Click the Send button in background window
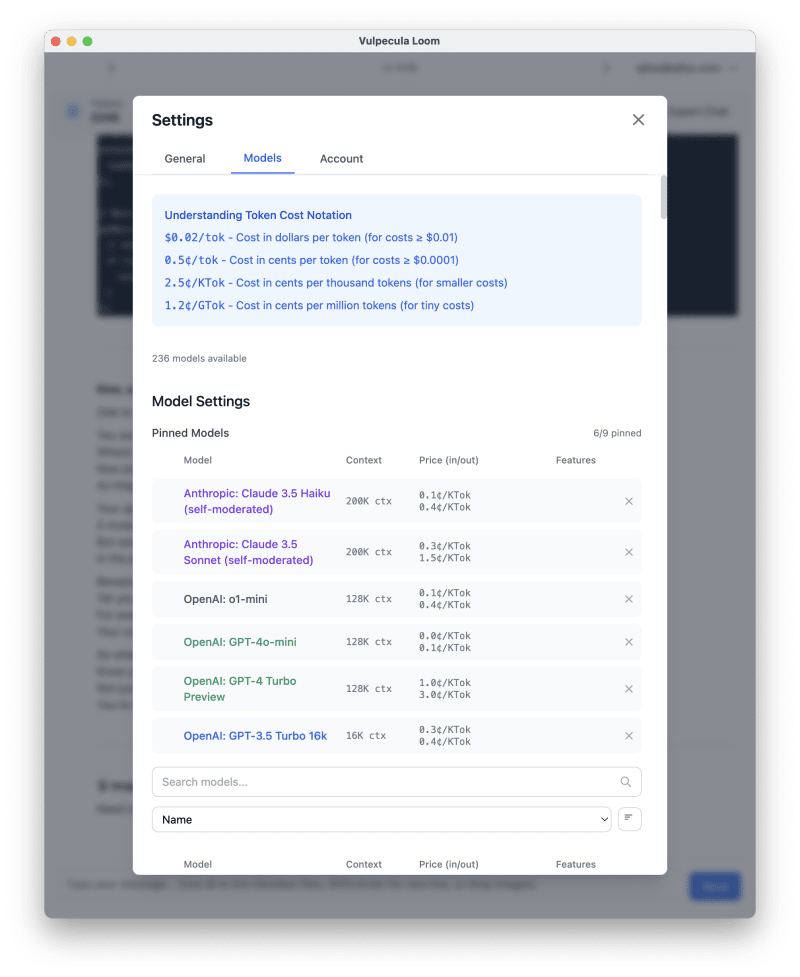 pyautogui.click(x=715, y=886)
